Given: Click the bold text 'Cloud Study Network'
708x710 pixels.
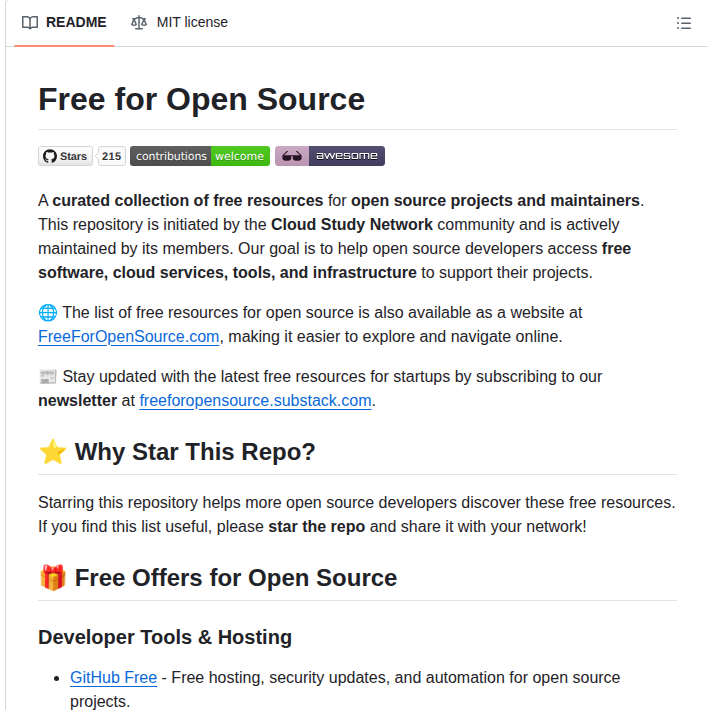Looking at the screenshot, I should pyautogui.click(x=352, y=225).
